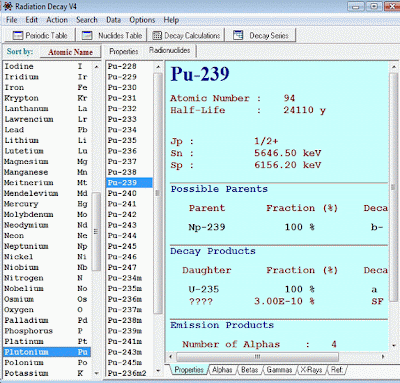Viewport: 400px width, 383px height.
Task: Click the Atomic Name sort button
Action: (x=70, y=52)
